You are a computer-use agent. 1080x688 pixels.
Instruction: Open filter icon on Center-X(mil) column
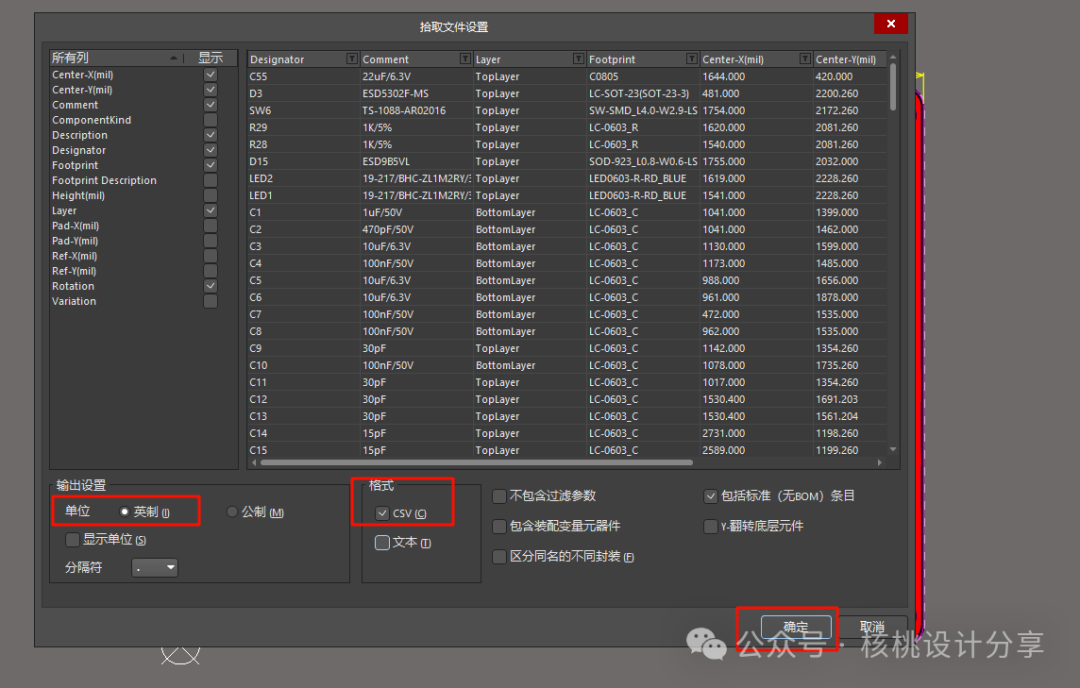coord(804,59)
